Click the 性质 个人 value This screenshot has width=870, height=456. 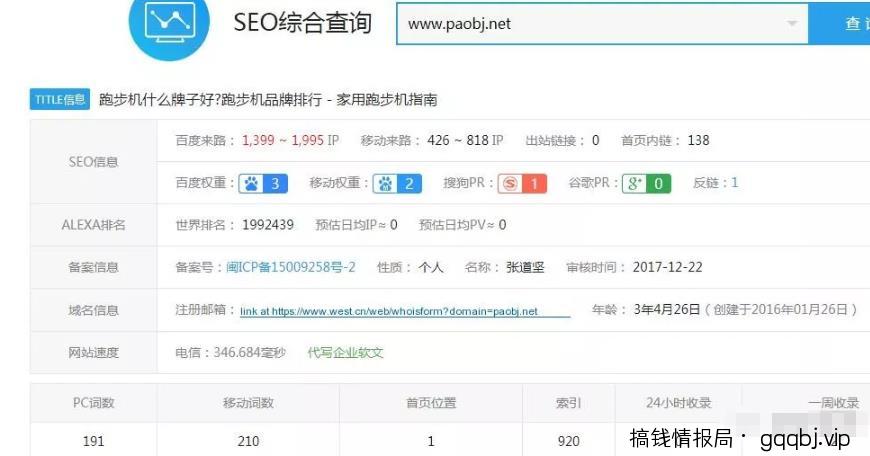tap(431, 267)
